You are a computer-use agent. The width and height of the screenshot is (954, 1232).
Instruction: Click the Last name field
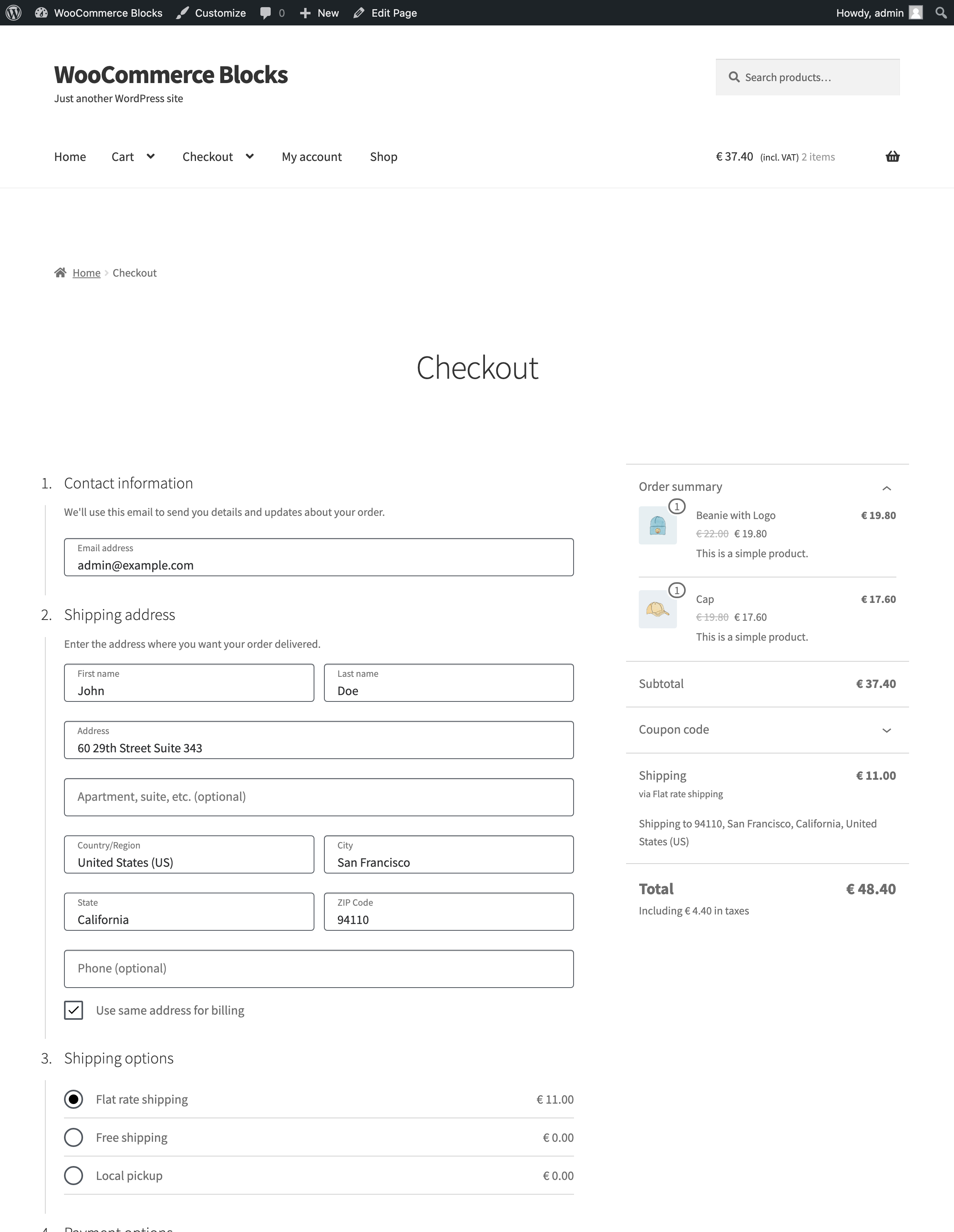tap(448, 682)
